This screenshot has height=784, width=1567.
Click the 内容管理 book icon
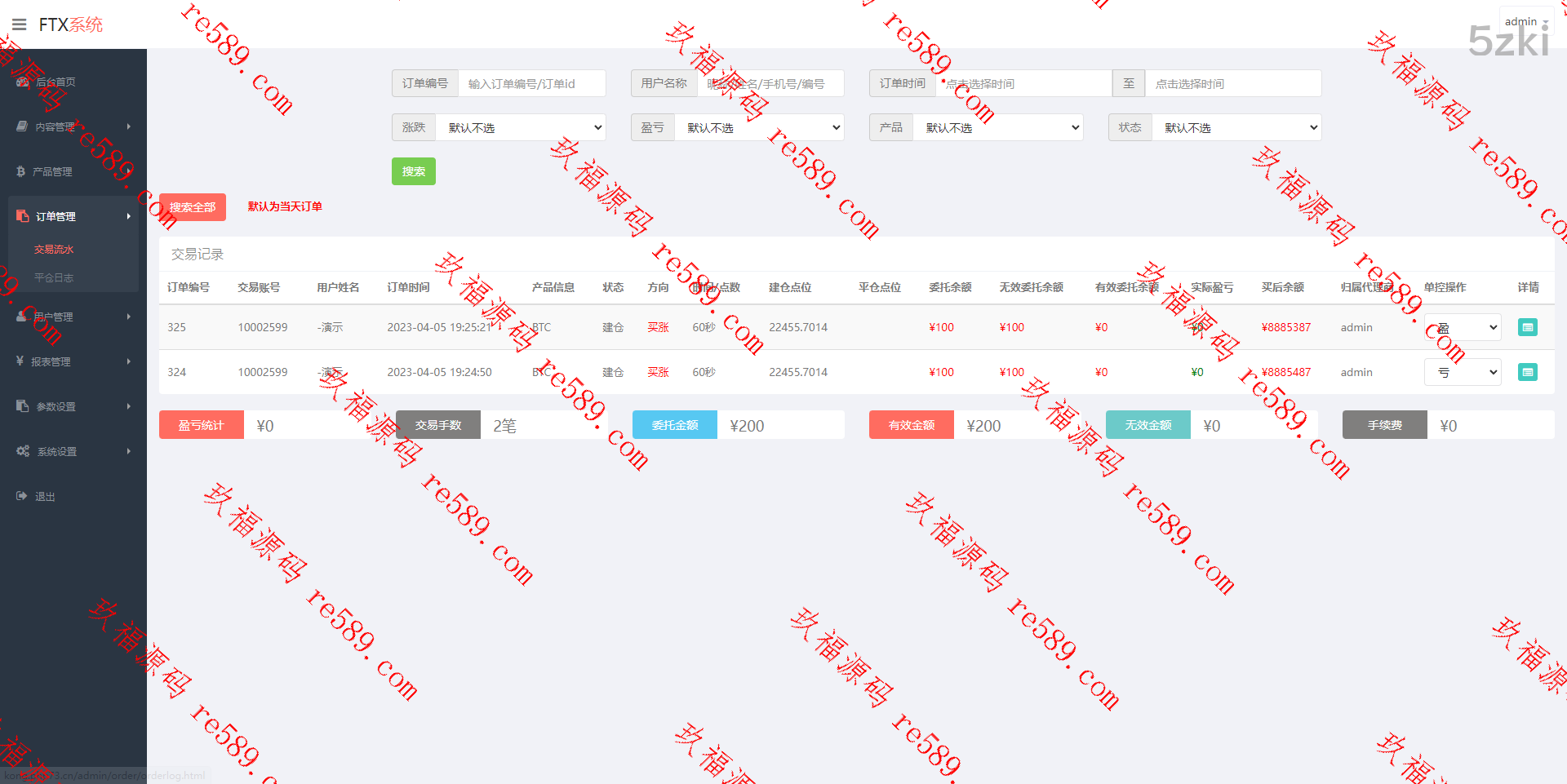pyautogui.click(x=22, y=126)
